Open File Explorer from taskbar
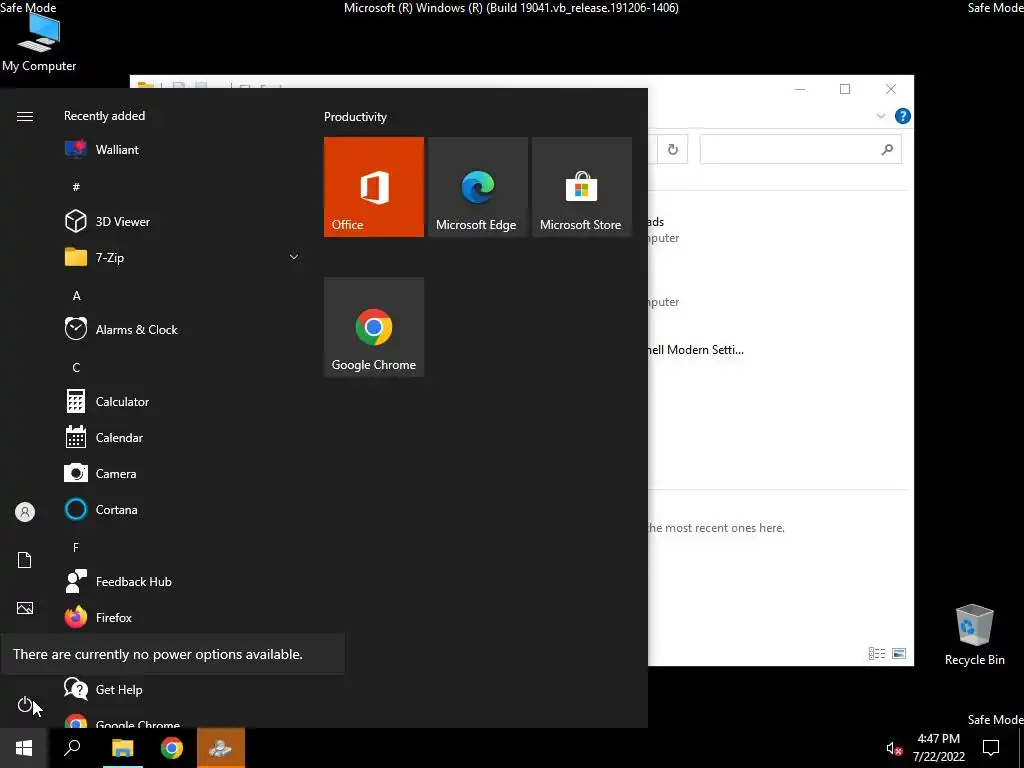 pyautogui.click(x=122, y=748)
